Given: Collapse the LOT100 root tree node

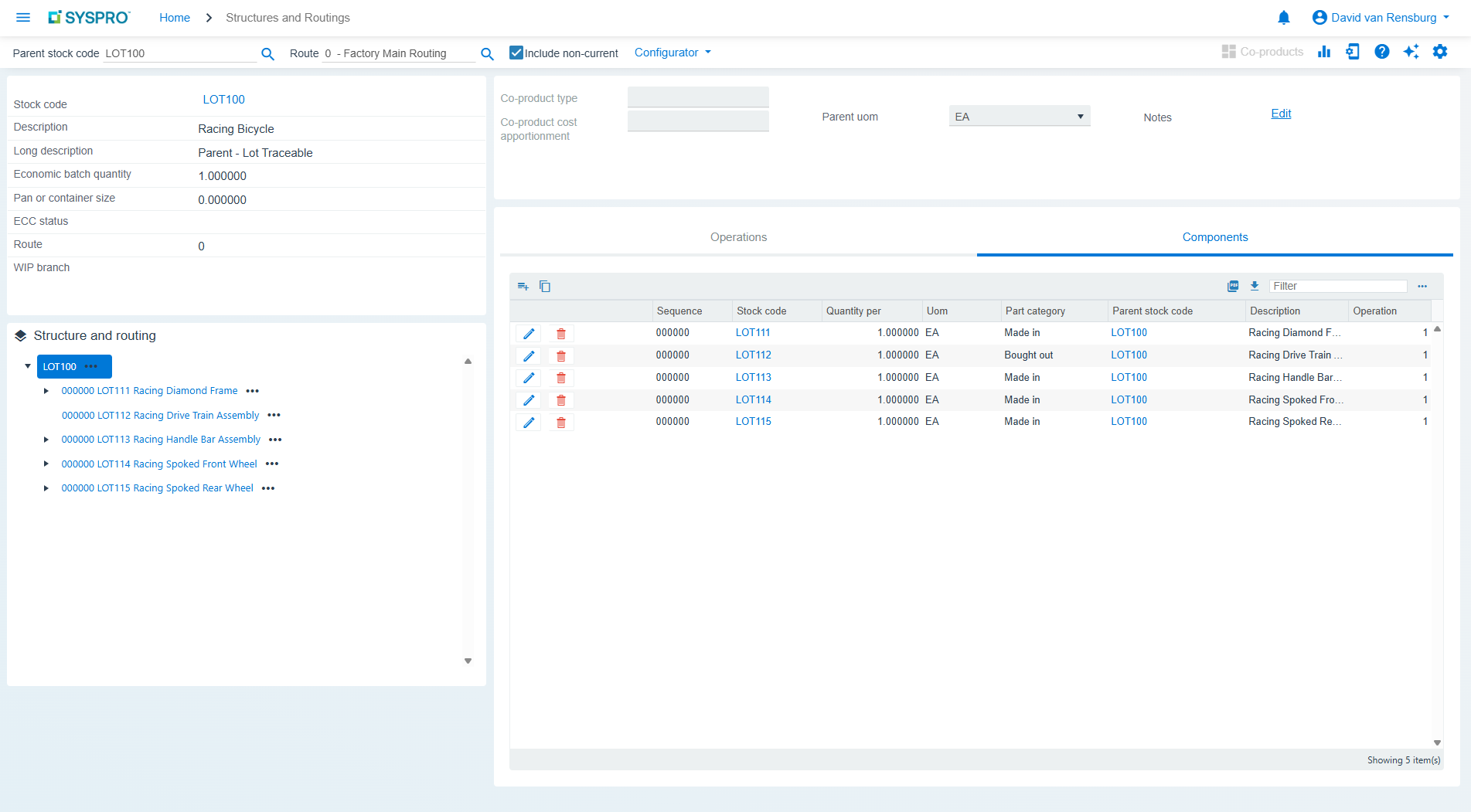Looking at the screenshot, I should point(27,366).
